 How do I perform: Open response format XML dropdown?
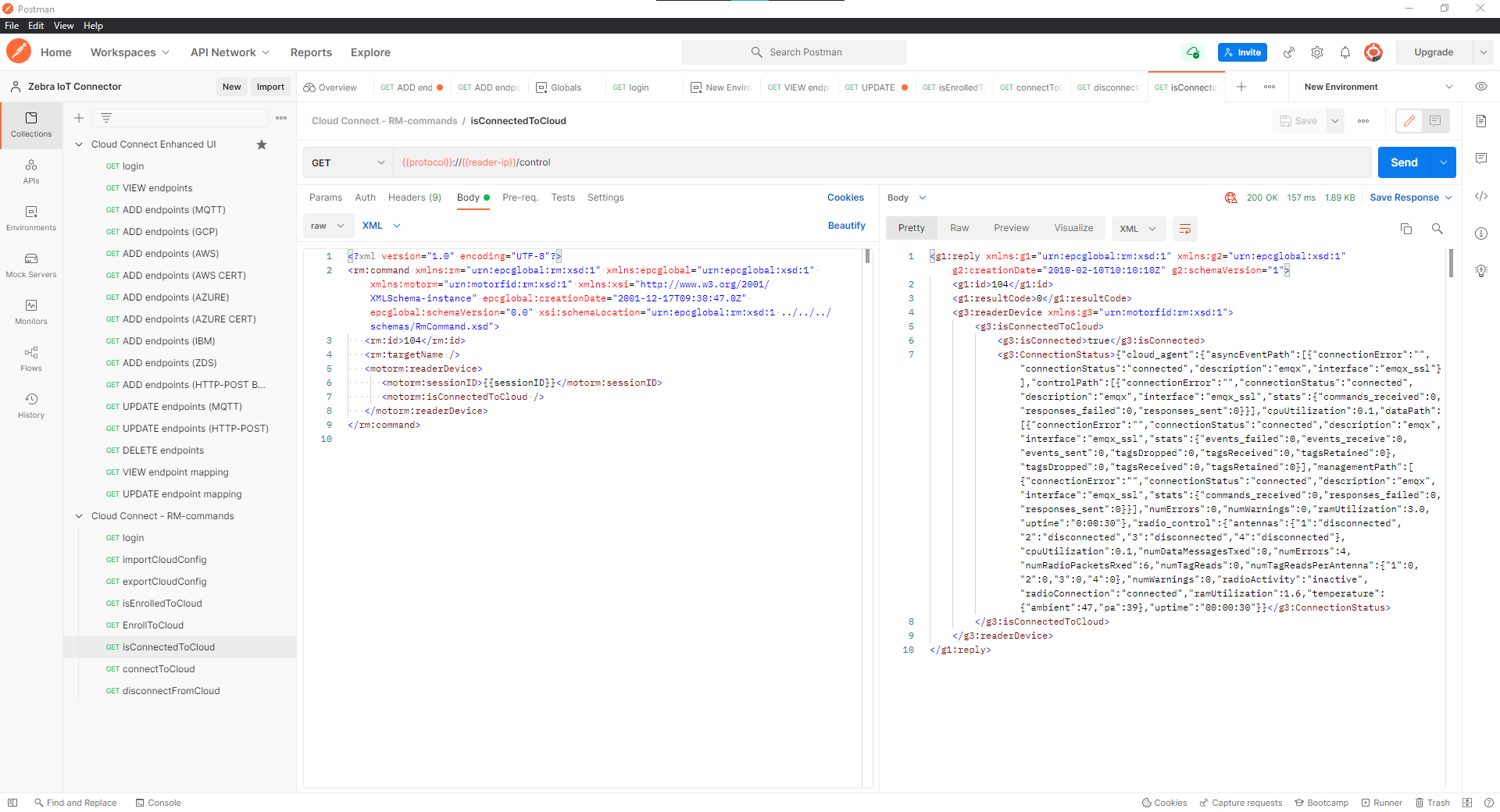pyautogui.click(x=1137, y=229)
